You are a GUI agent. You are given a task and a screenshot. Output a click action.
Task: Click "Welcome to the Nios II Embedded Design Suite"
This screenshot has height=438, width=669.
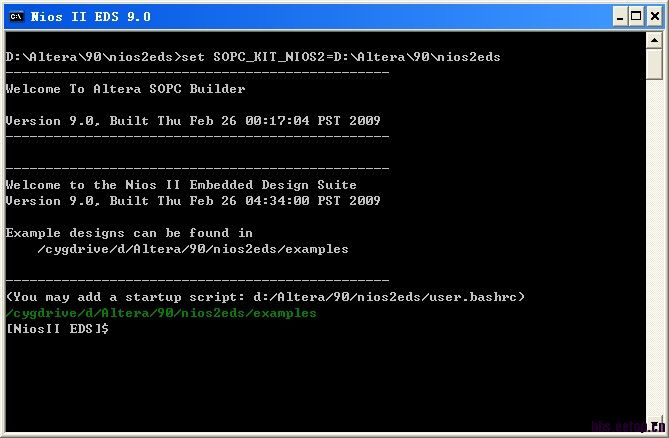[x=181, y=185]
